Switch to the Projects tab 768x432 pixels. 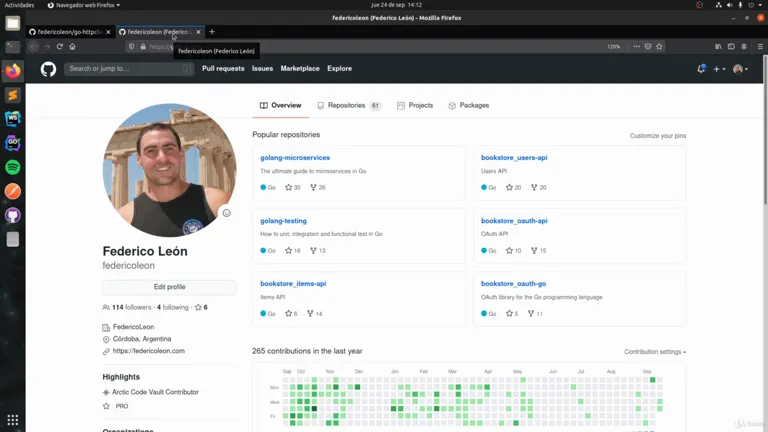point(415,105)
